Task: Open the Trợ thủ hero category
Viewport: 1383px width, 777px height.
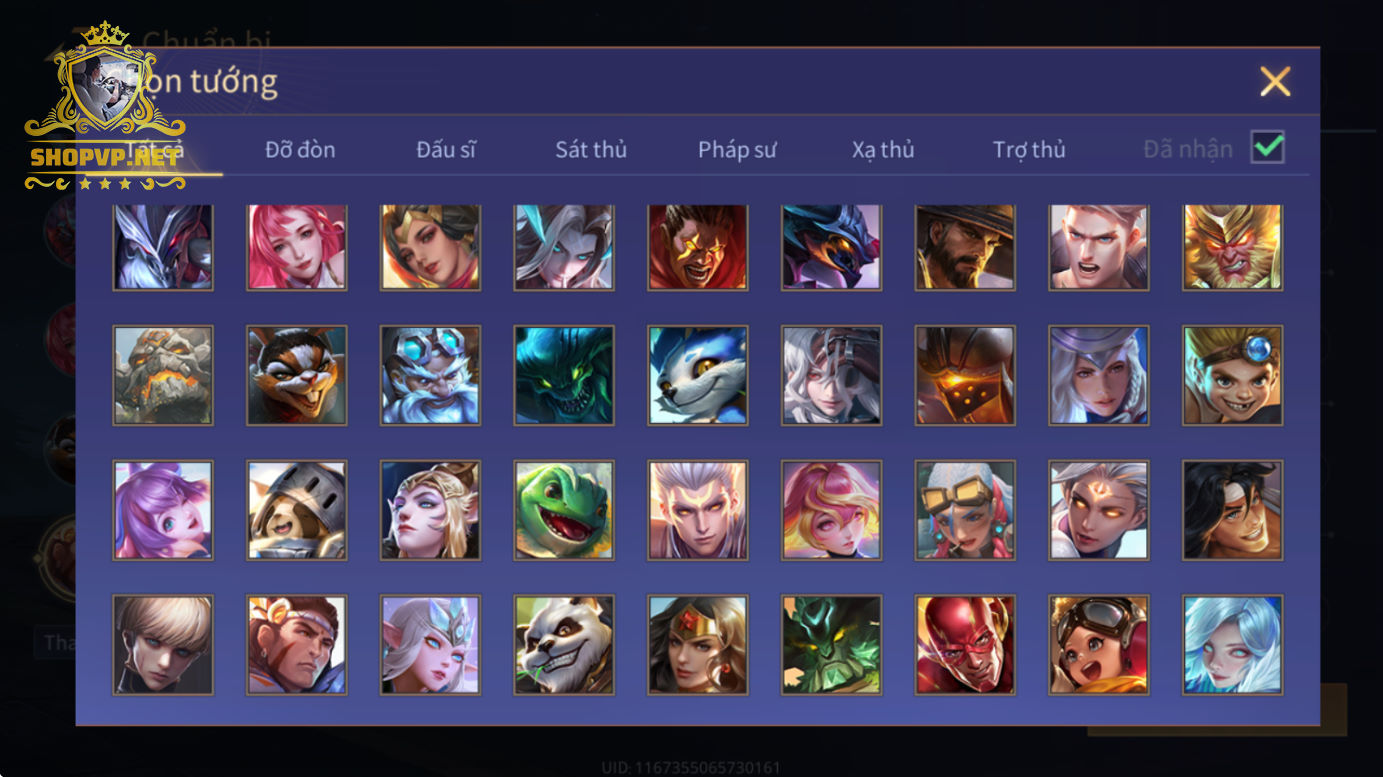Action: (x=1029, y=150)
